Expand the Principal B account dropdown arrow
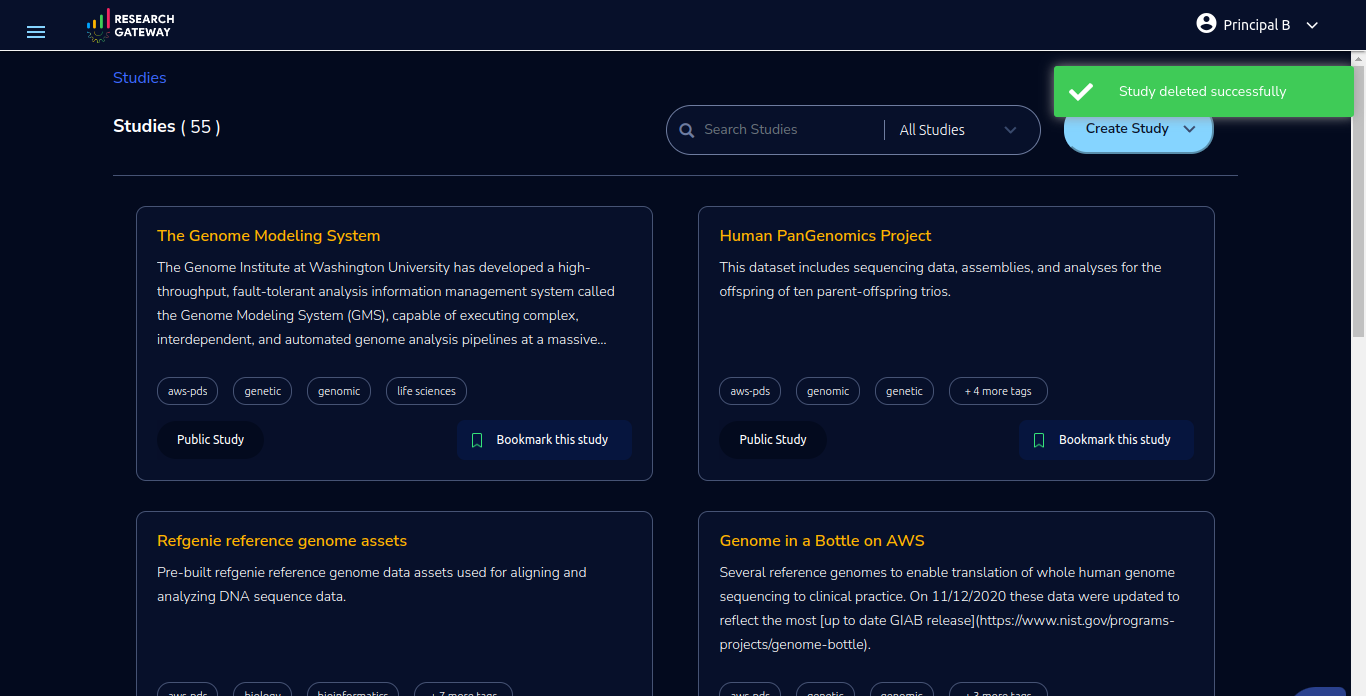Image resolution: width=1366 pixels, height=696 pixels. (x=1312, y=25)
